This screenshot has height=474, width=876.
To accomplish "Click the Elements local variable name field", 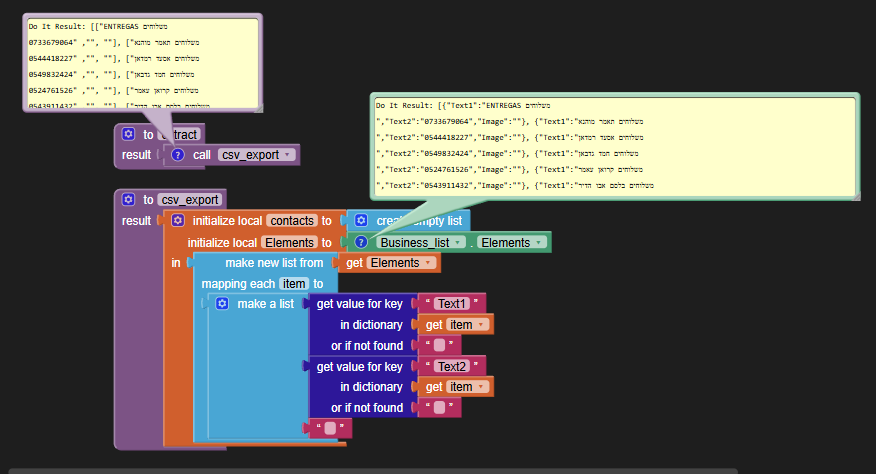I will tap(290, 242).
